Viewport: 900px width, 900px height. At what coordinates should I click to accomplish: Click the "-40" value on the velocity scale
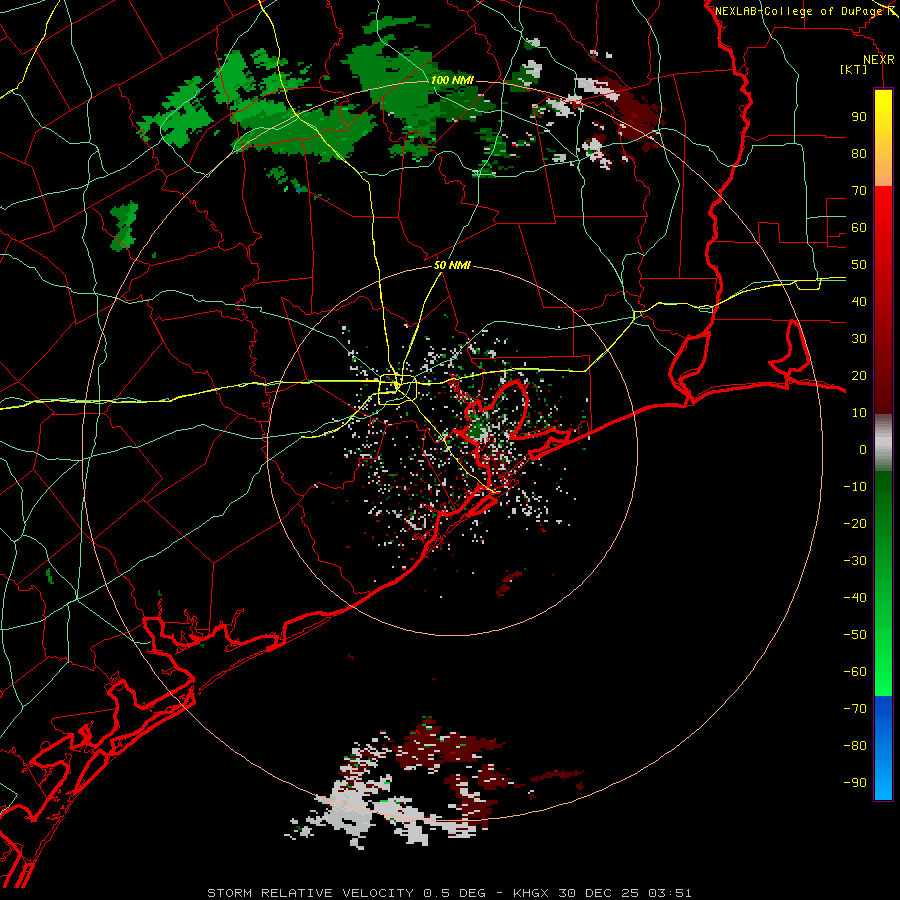click(855, 598)
